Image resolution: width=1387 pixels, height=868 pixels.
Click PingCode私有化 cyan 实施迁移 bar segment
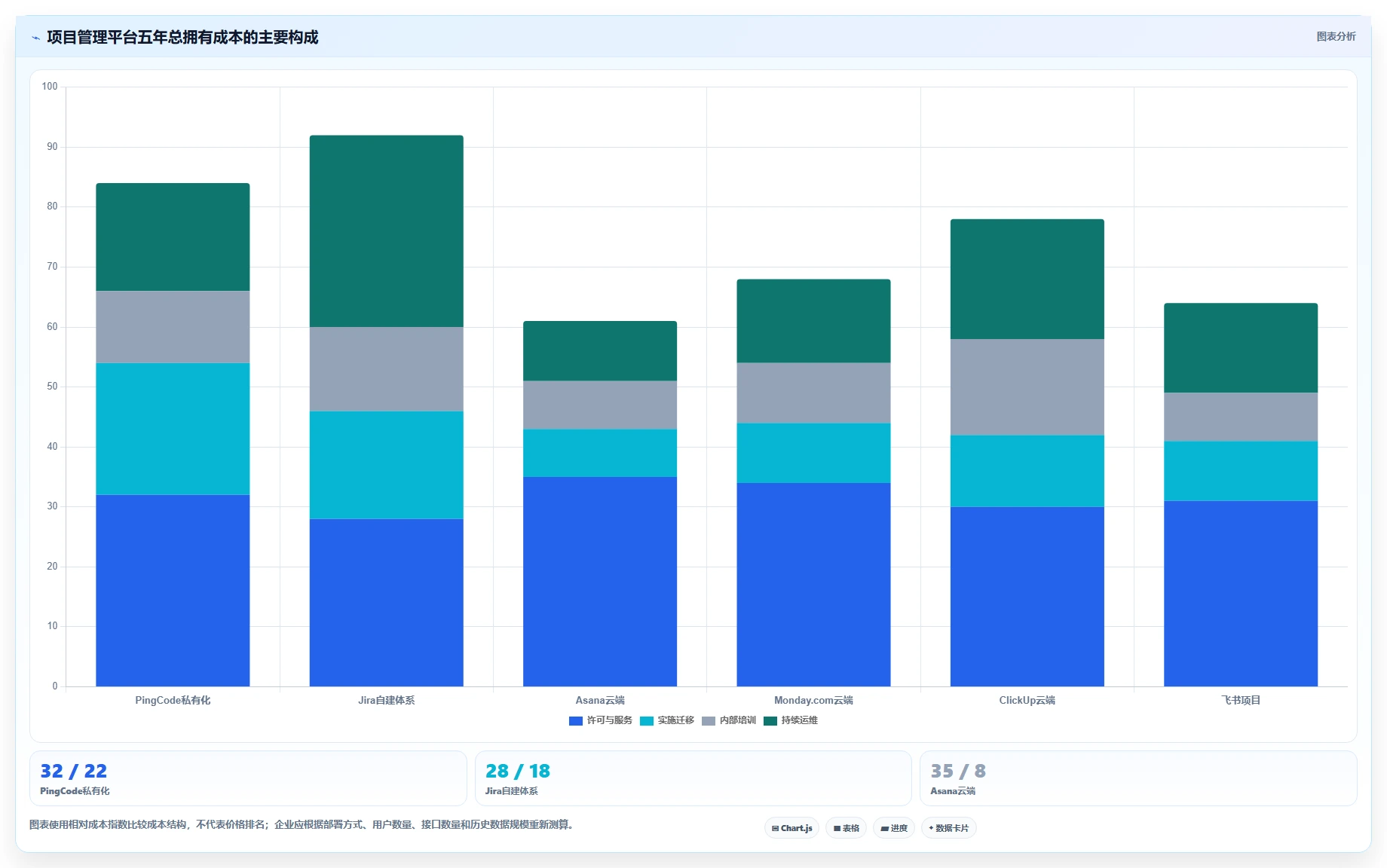[x=173, y=429]
